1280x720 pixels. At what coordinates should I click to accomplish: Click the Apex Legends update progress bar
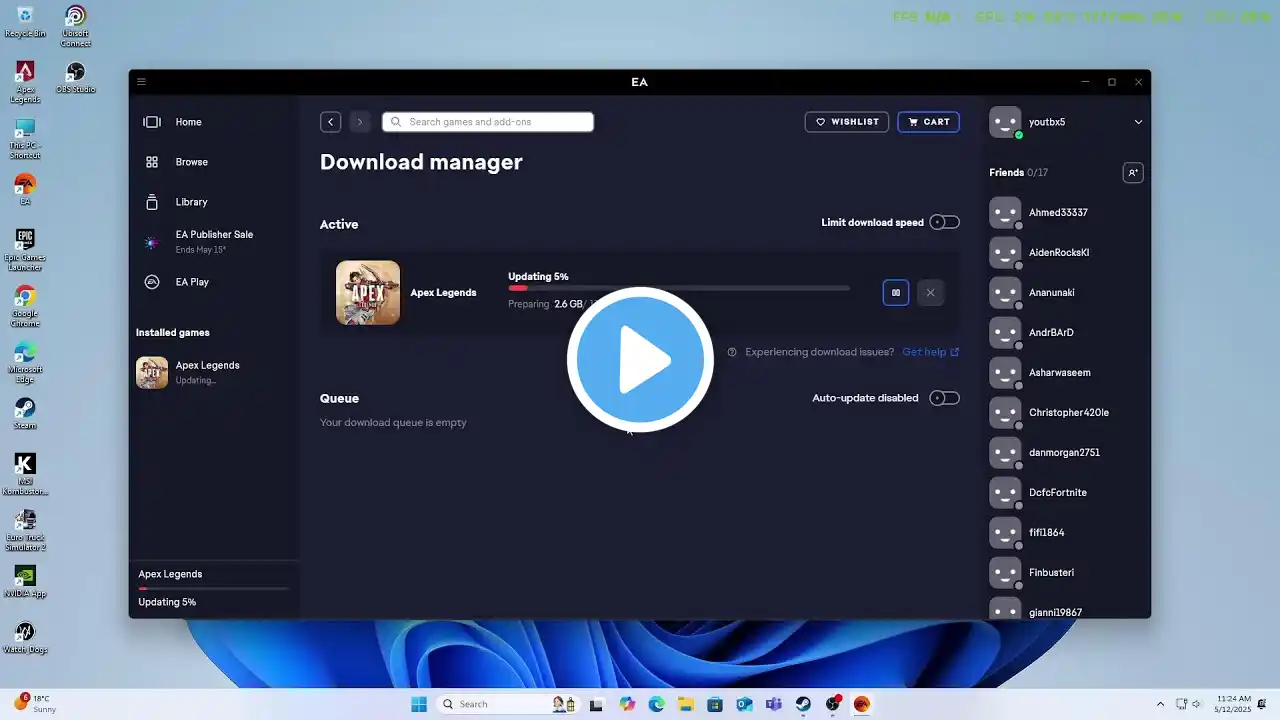[678, 288]
